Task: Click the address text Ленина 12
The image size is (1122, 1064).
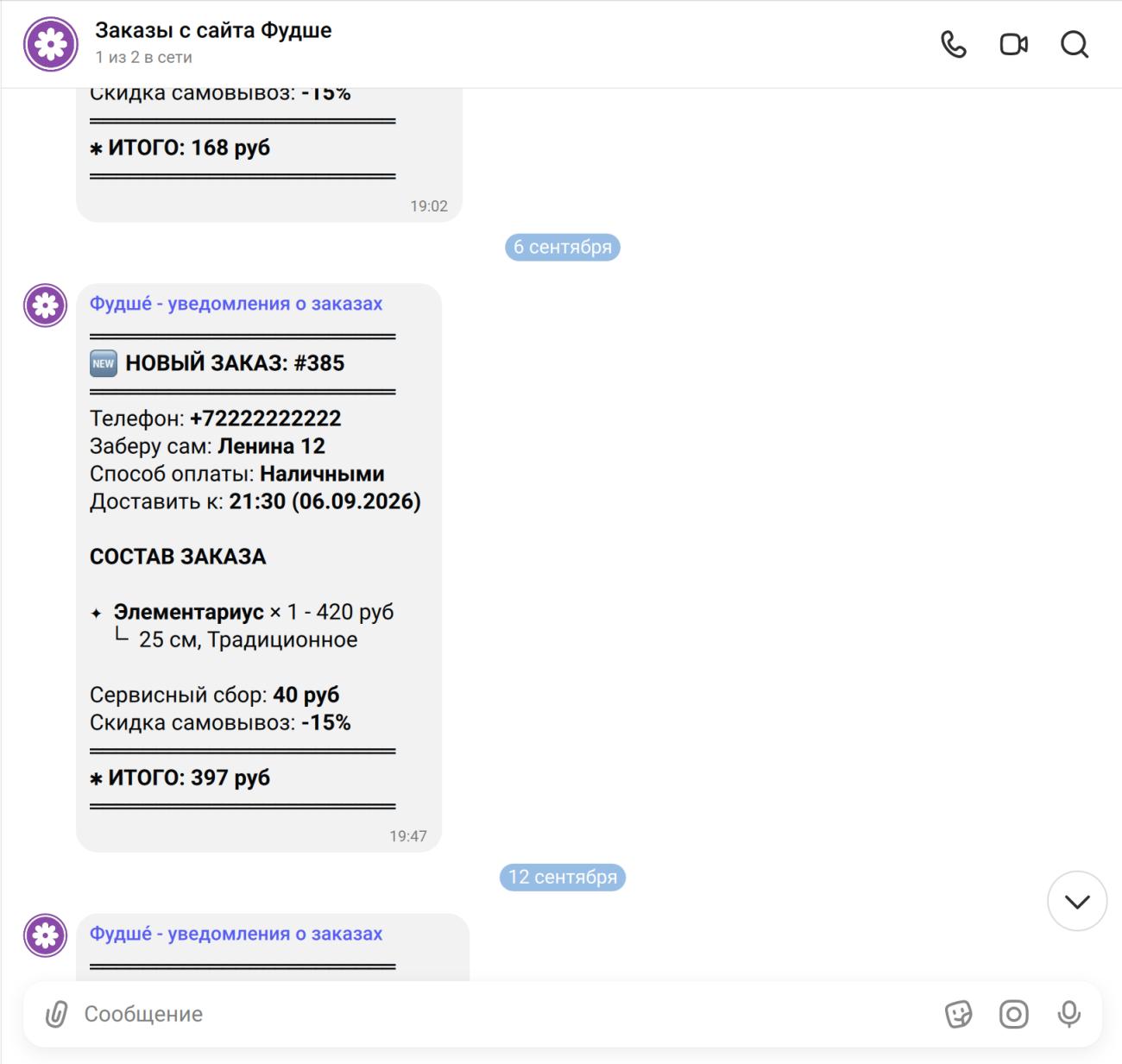Action: click(271, 446)
